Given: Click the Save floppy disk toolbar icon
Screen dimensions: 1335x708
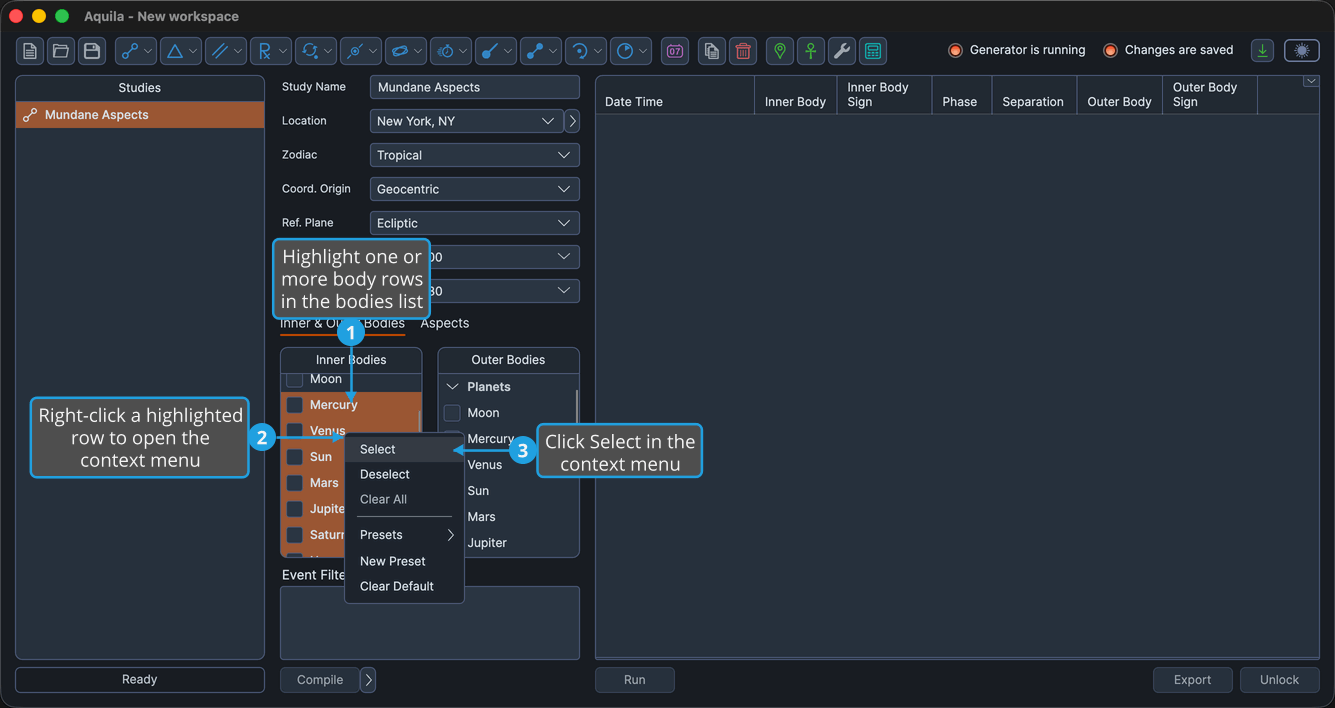Looking at the screenshot, I should [x=92, y=51].
